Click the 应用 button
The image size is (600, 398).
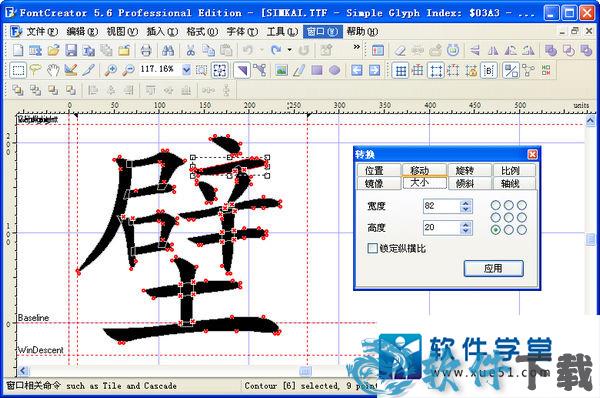tap(493, 268)
